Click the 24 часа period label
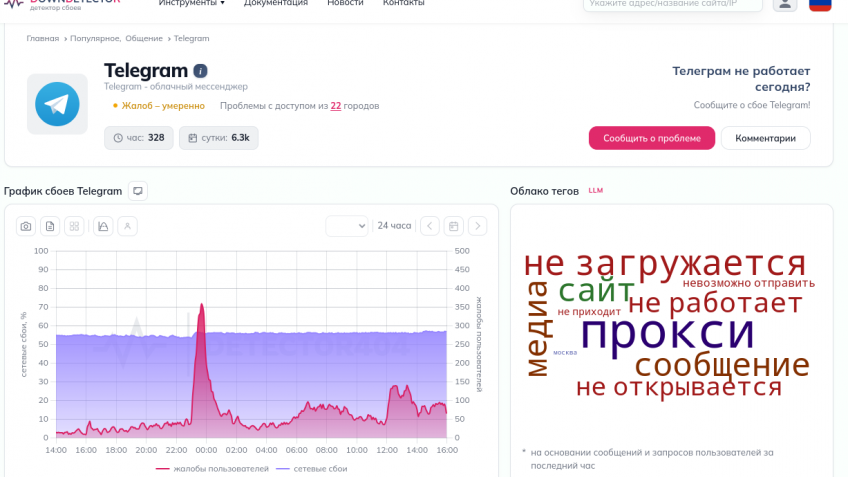Image resolution: width=848 pixels, height=477 pixels. point(394,226)
